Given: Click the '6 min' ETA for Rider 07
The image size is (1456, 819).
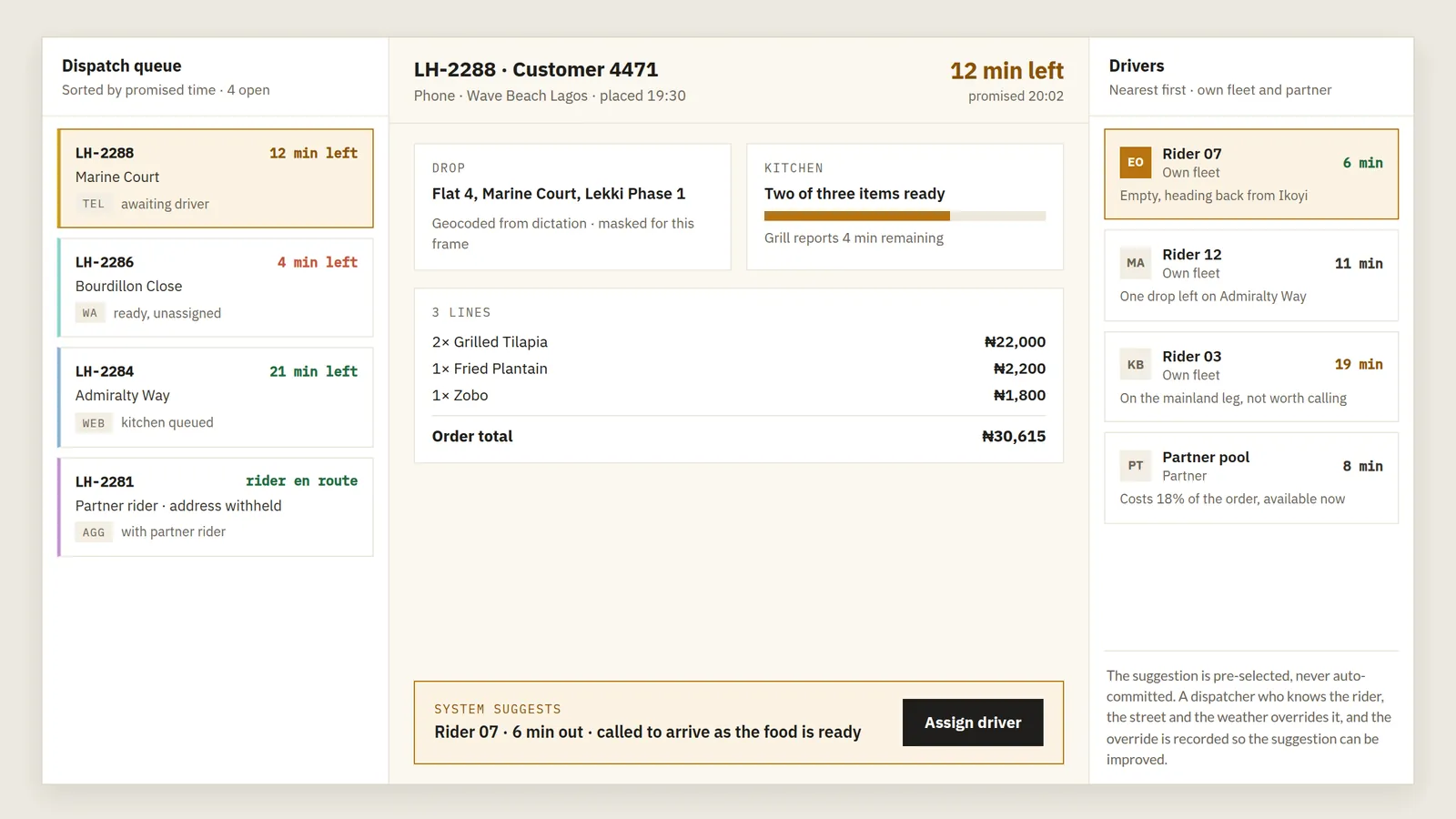Looking at the screenshot, I should click(x=1363, y=163).
